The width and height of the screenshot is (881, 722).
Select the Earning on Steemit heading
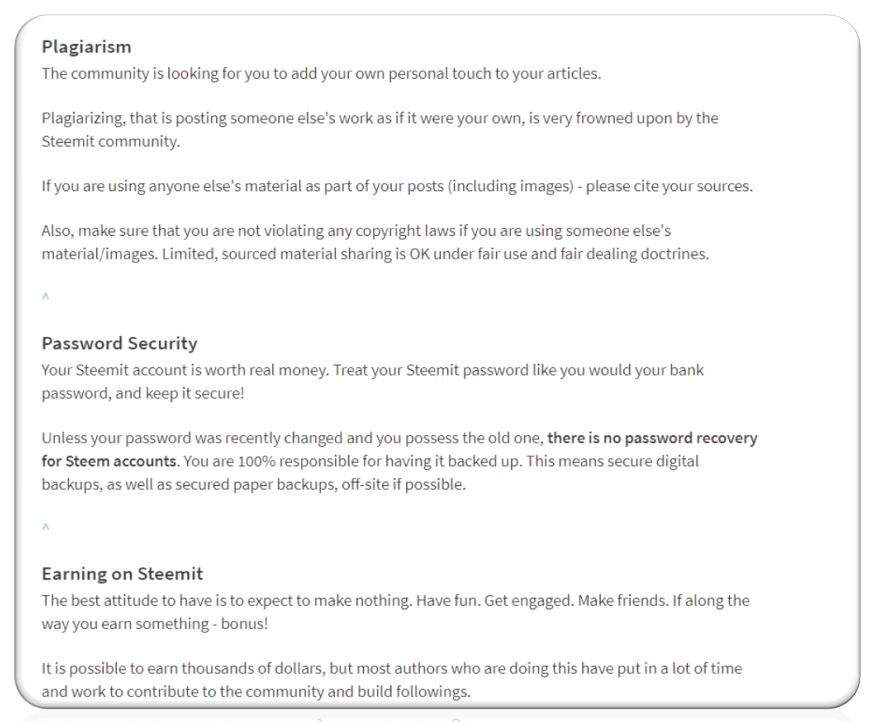click(x=122, y=574)
